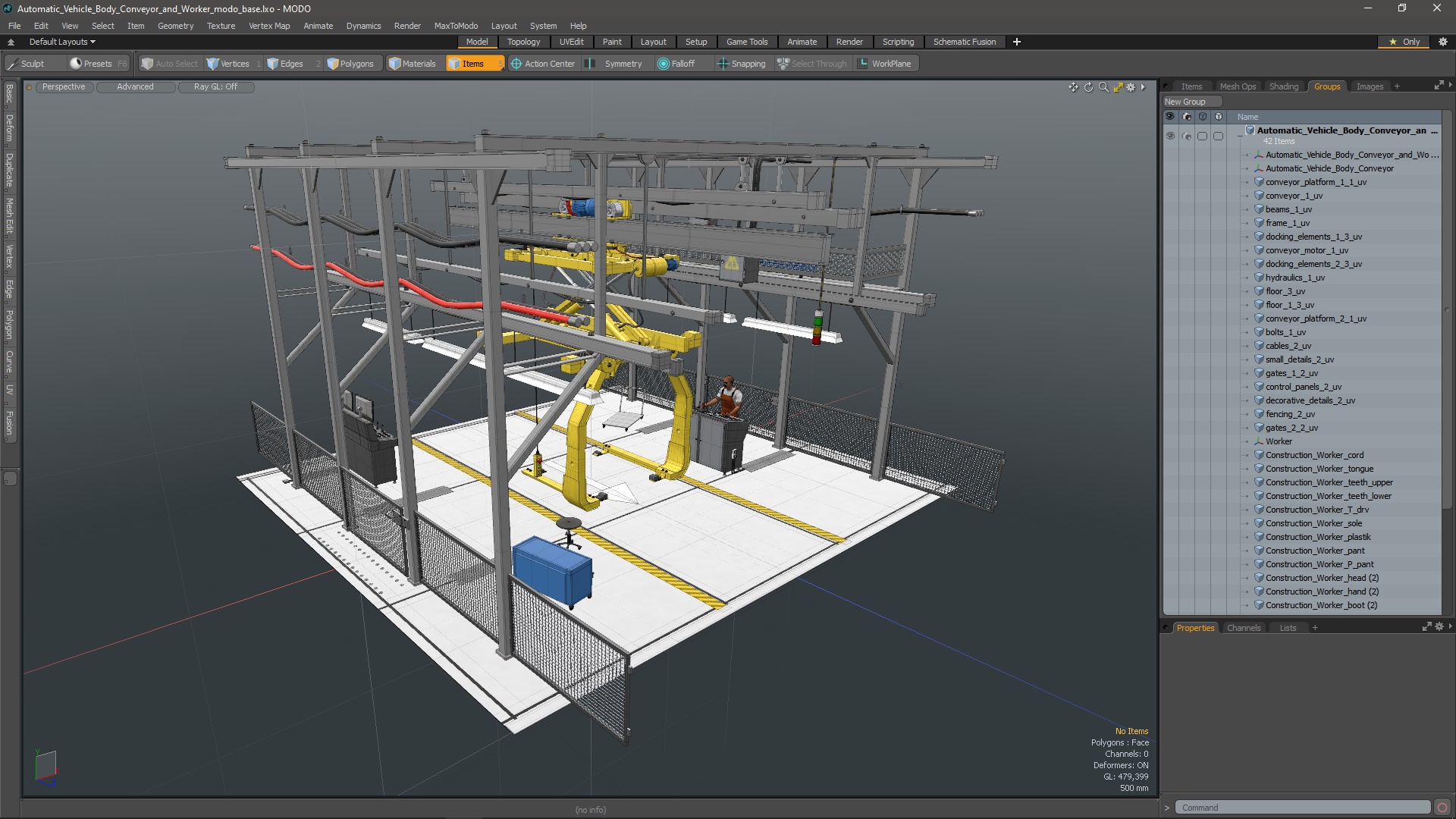Click the Command input field
Screen dimensions: 1456x819
point(1302,808)
